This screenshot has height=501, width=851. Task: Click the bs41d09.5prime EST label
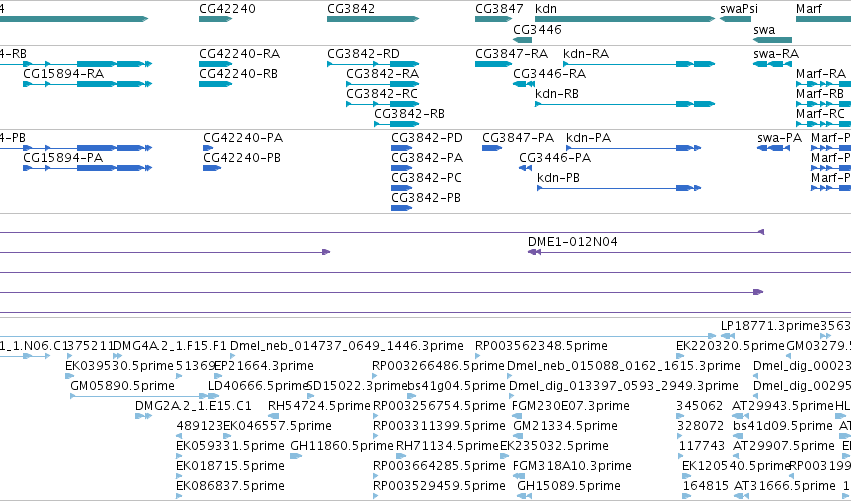click(x=783, y=426)
